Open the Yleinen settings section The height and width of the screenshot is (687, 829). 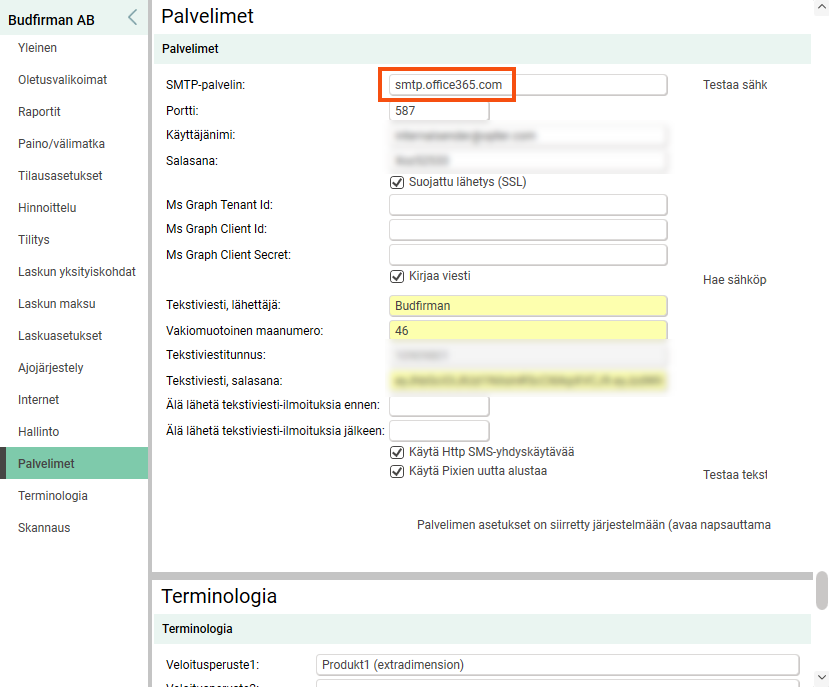[38, 48]
